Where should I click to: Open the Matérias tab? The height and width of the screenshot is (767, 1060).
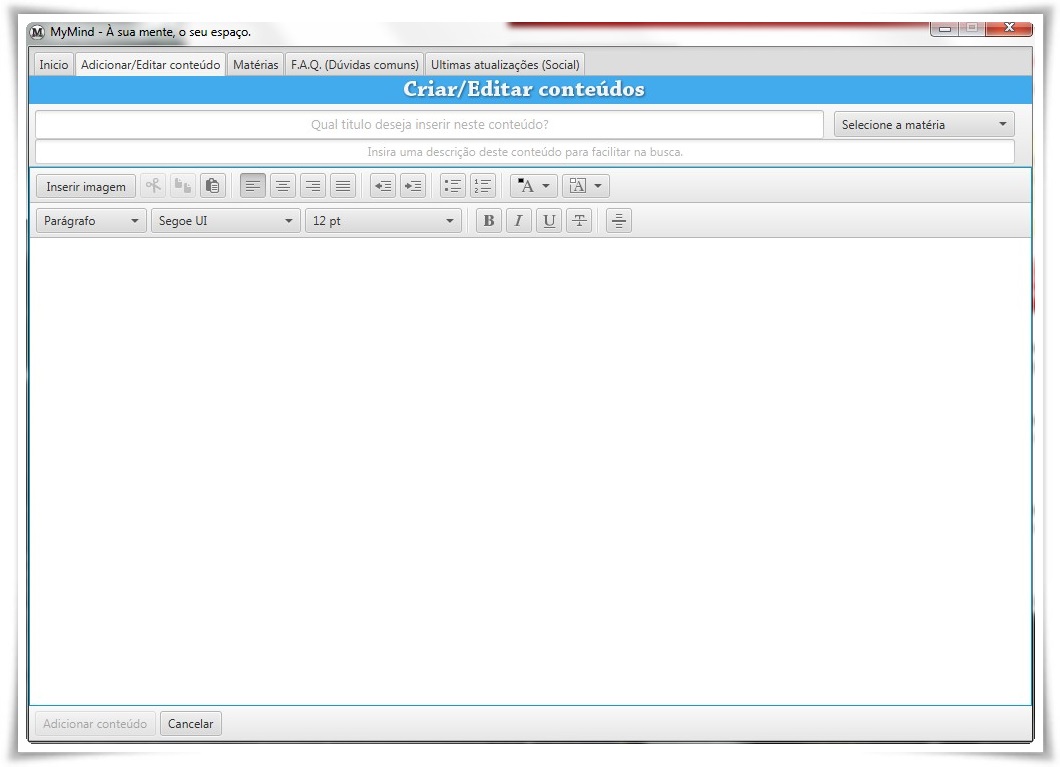point(256,65)
